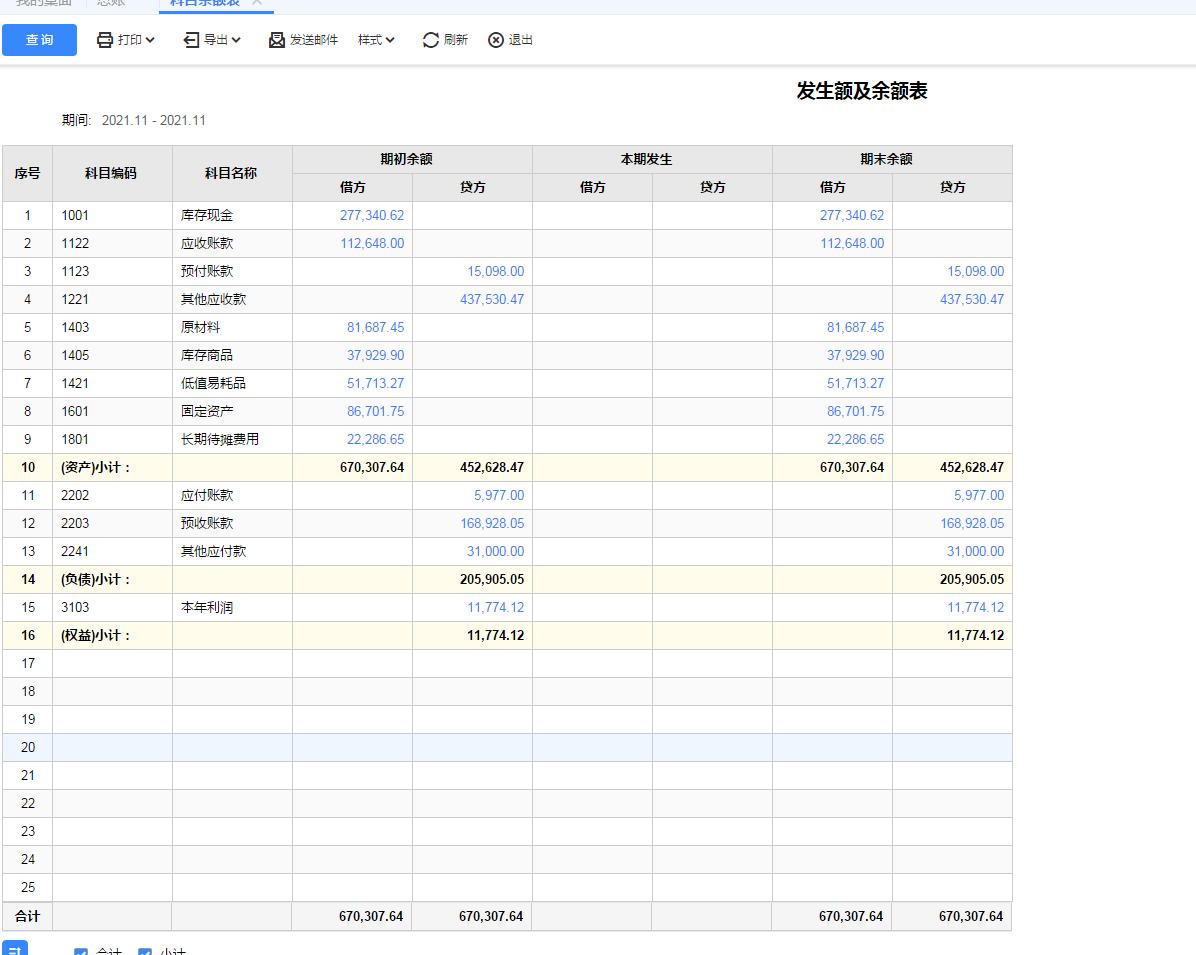Screen dimensions: 1196x955
Task: Click account code 1001
Action: click(x=75, y=215)
